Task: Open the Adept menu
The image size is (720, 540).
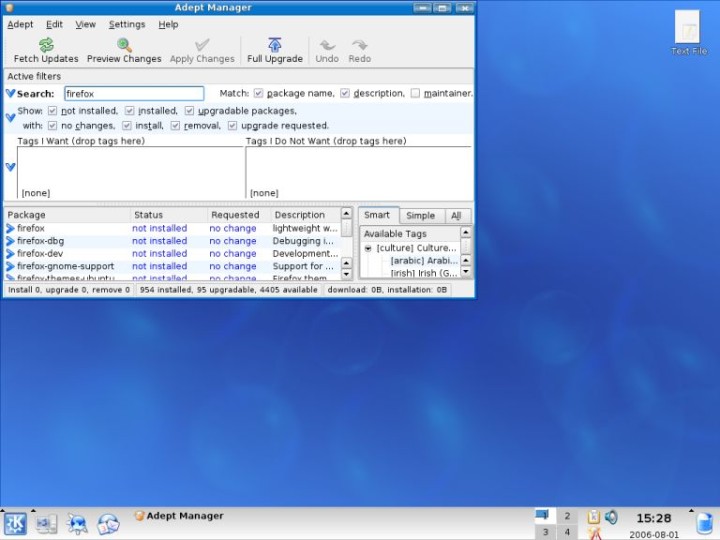Action: coord(20,24)
